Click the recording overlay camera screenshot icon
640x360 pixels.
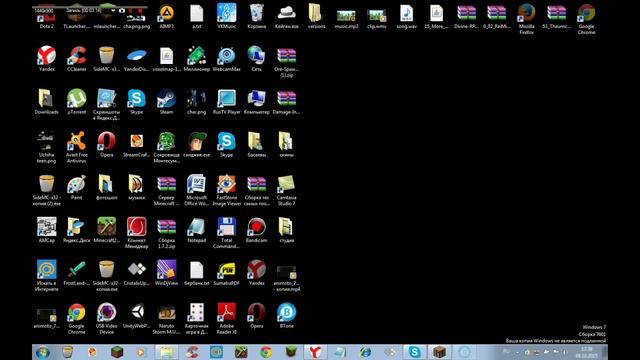click(122, 10)
